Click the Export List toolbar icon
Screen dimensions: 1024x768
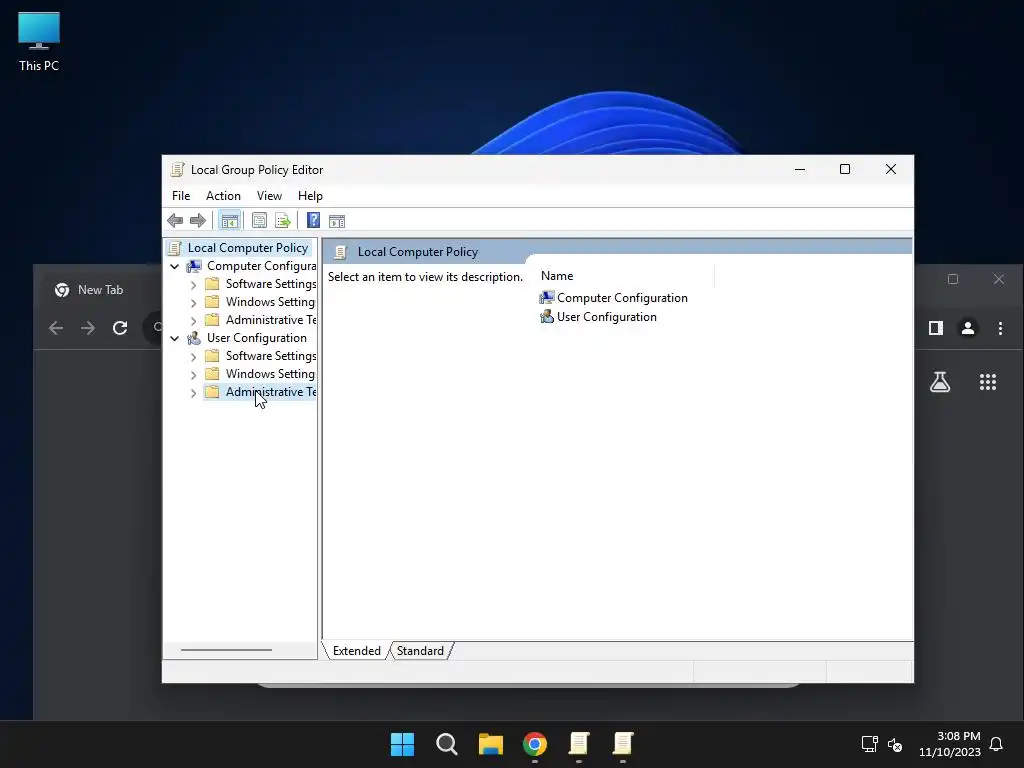click(283, 221)
